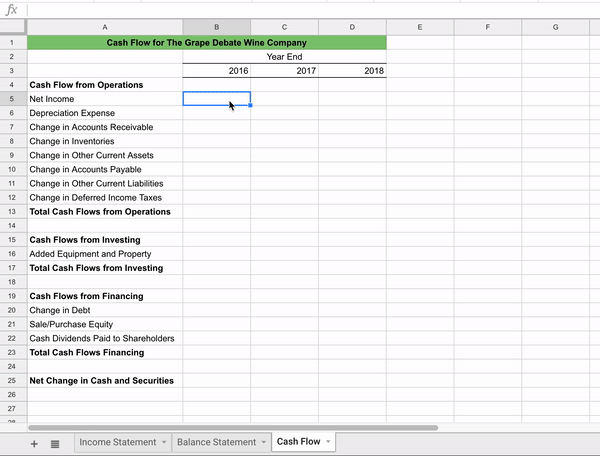
Task: Select column A header
Action: (x=105, y=27)
